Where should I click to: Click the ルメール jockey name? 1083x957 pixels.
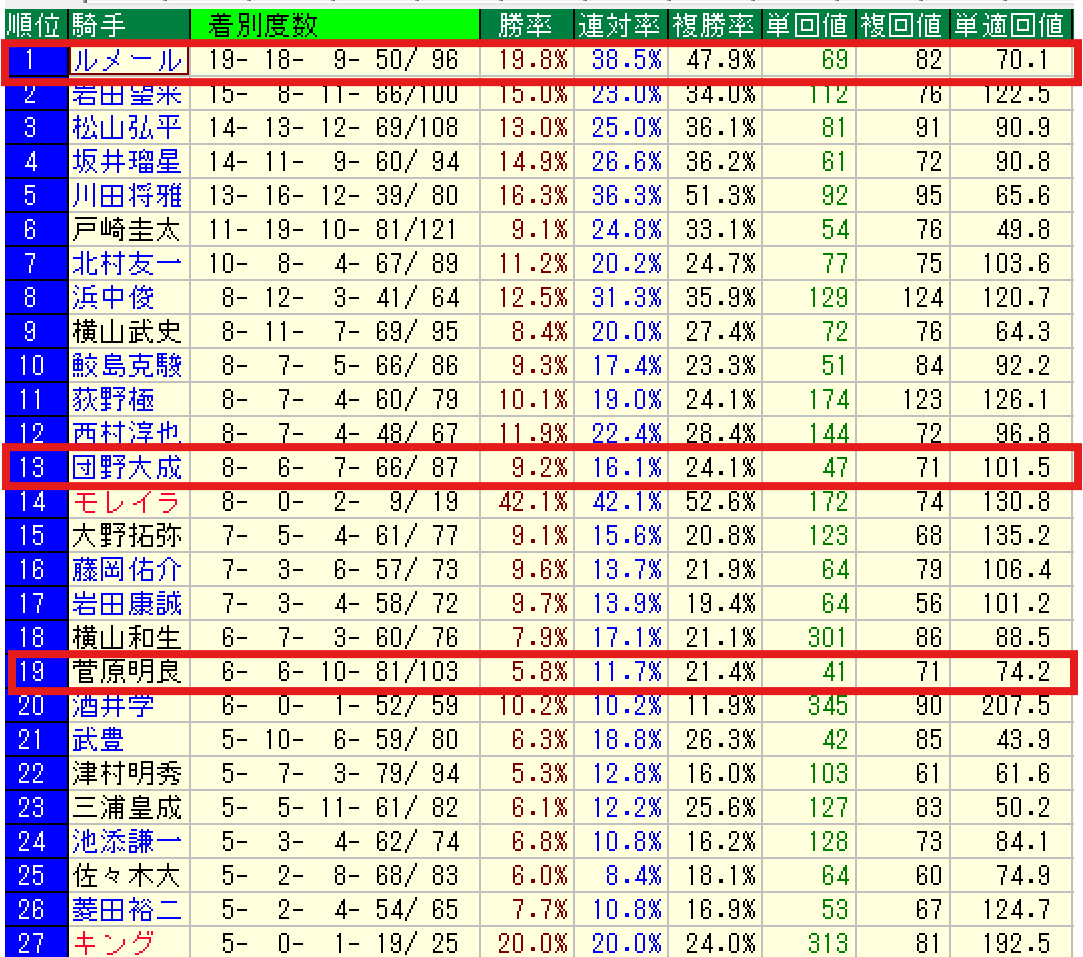(127, 61)
